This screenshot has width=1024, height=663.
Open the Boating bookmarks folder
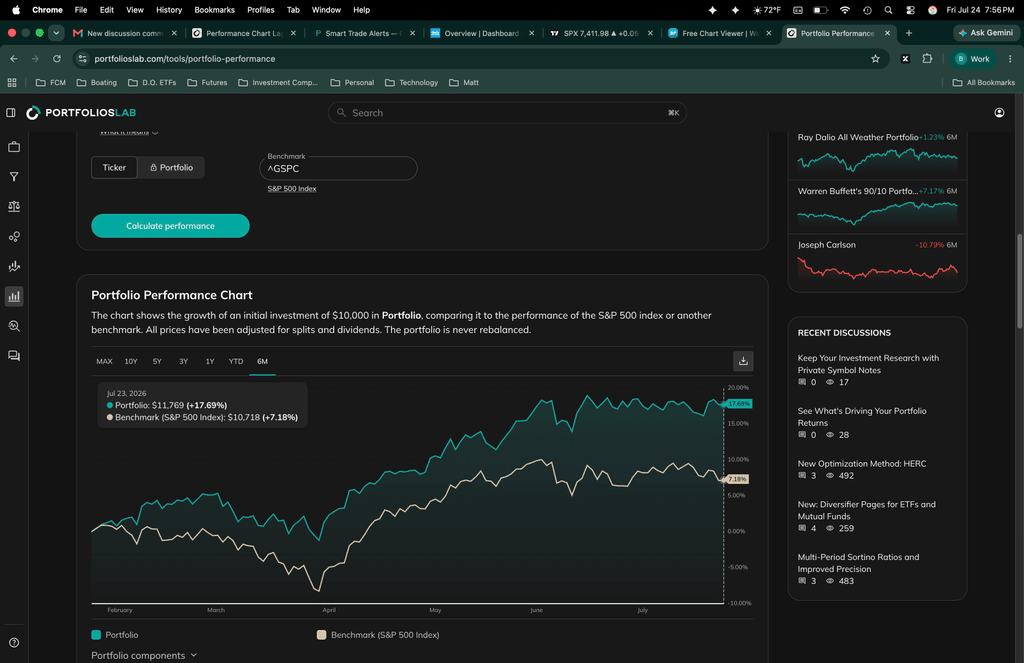[x=97, y=82]
